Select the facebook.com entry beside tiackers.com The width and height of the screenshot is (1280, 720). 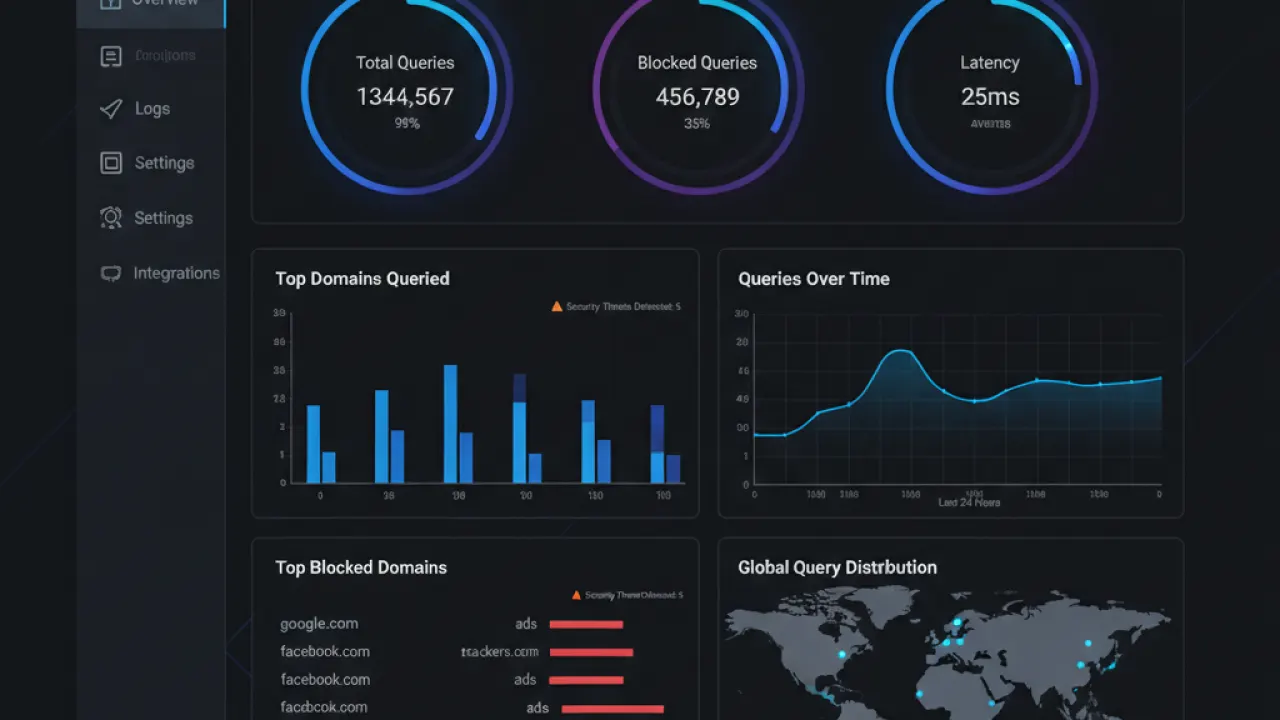[325, 652]
